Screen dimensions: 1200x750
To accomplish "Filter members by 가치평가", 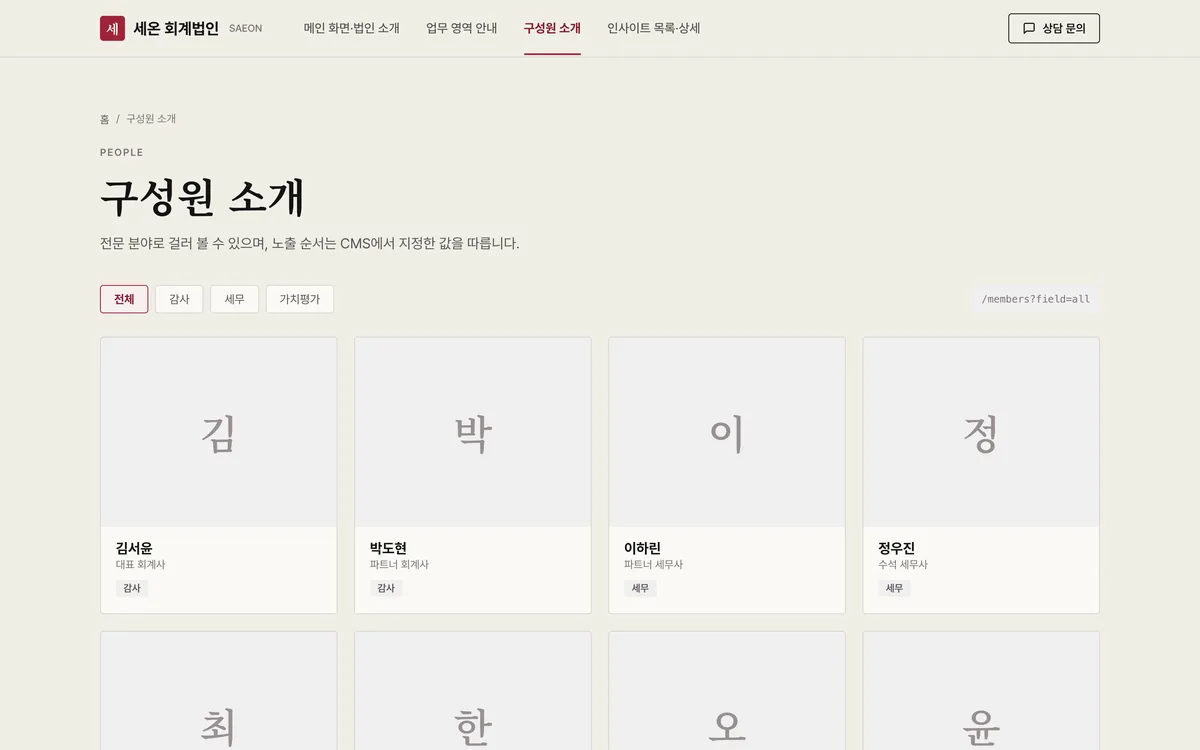I will 300,299.
